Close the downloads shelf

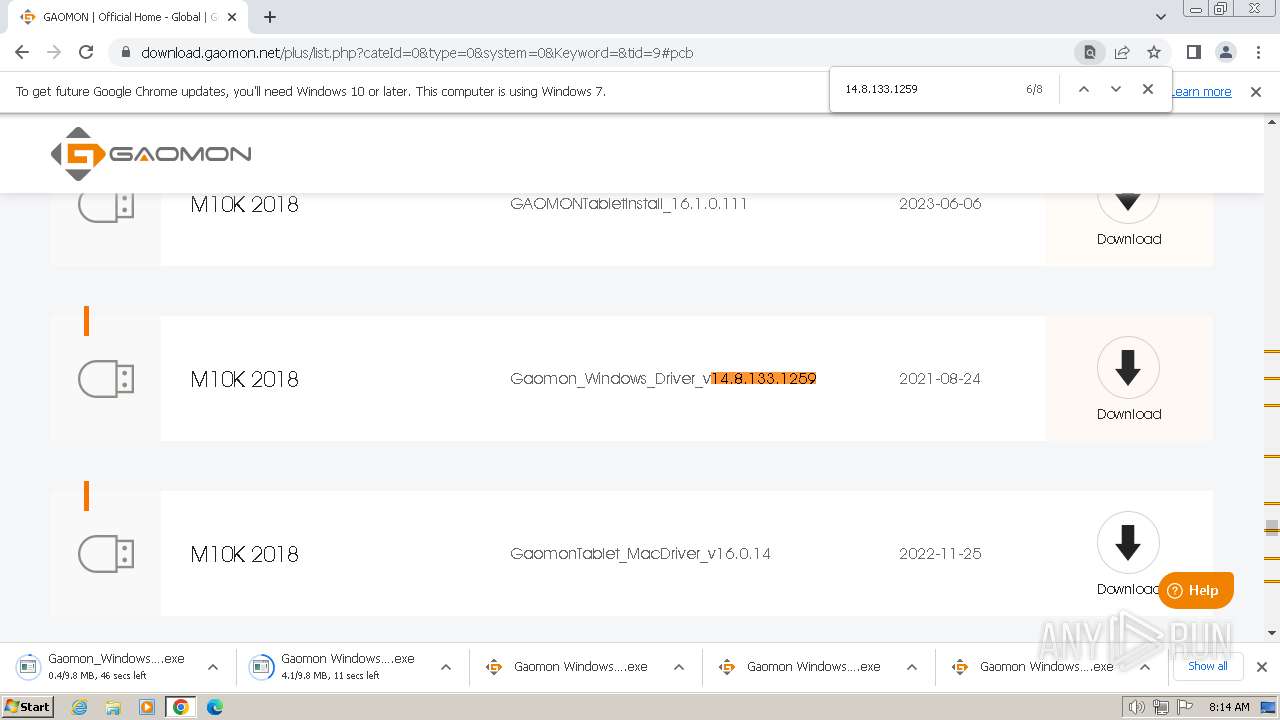pos(1262,667)
